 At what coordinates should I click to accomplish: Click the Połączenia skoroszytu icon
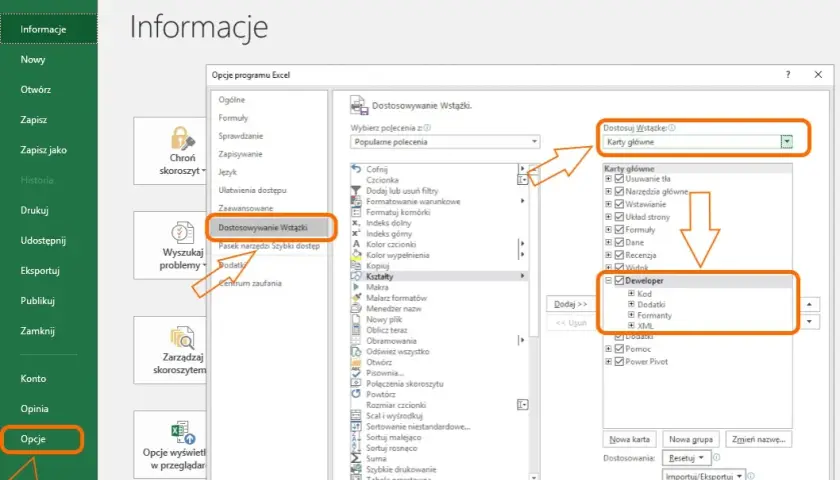(x=356, y=384)
